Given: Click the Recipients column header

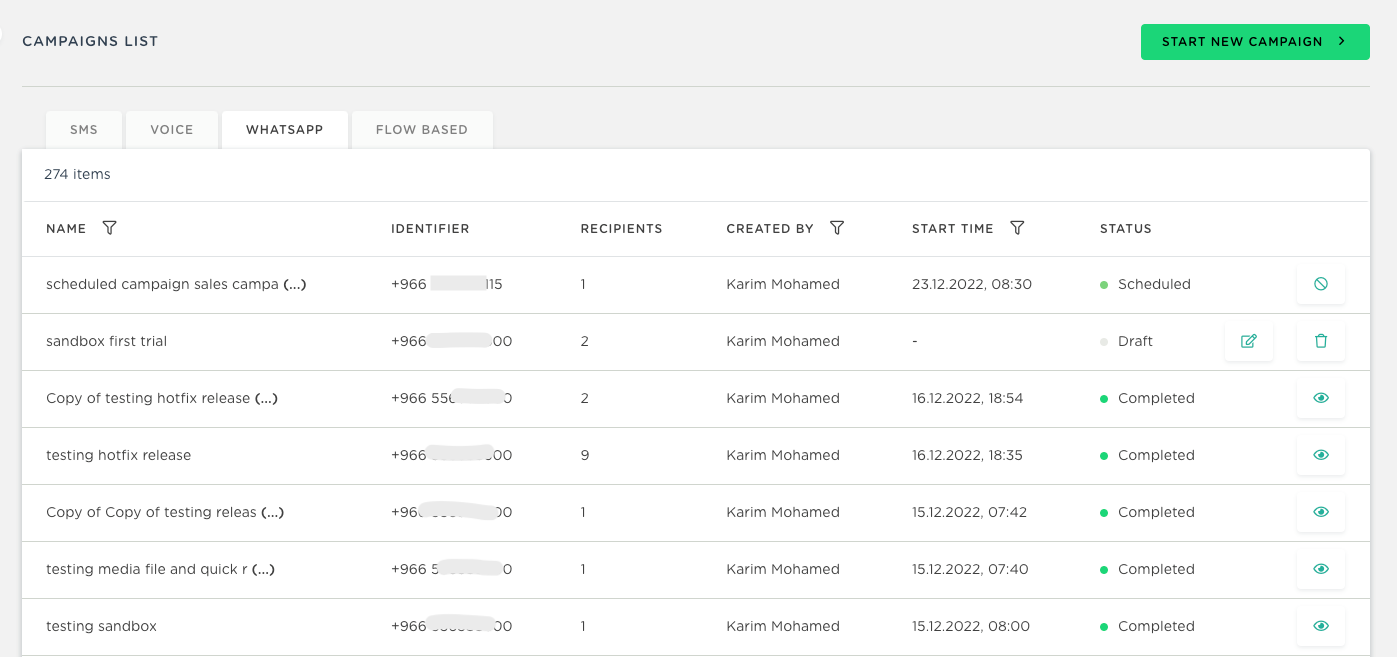Looking at the screenshot, I should 621,229.
